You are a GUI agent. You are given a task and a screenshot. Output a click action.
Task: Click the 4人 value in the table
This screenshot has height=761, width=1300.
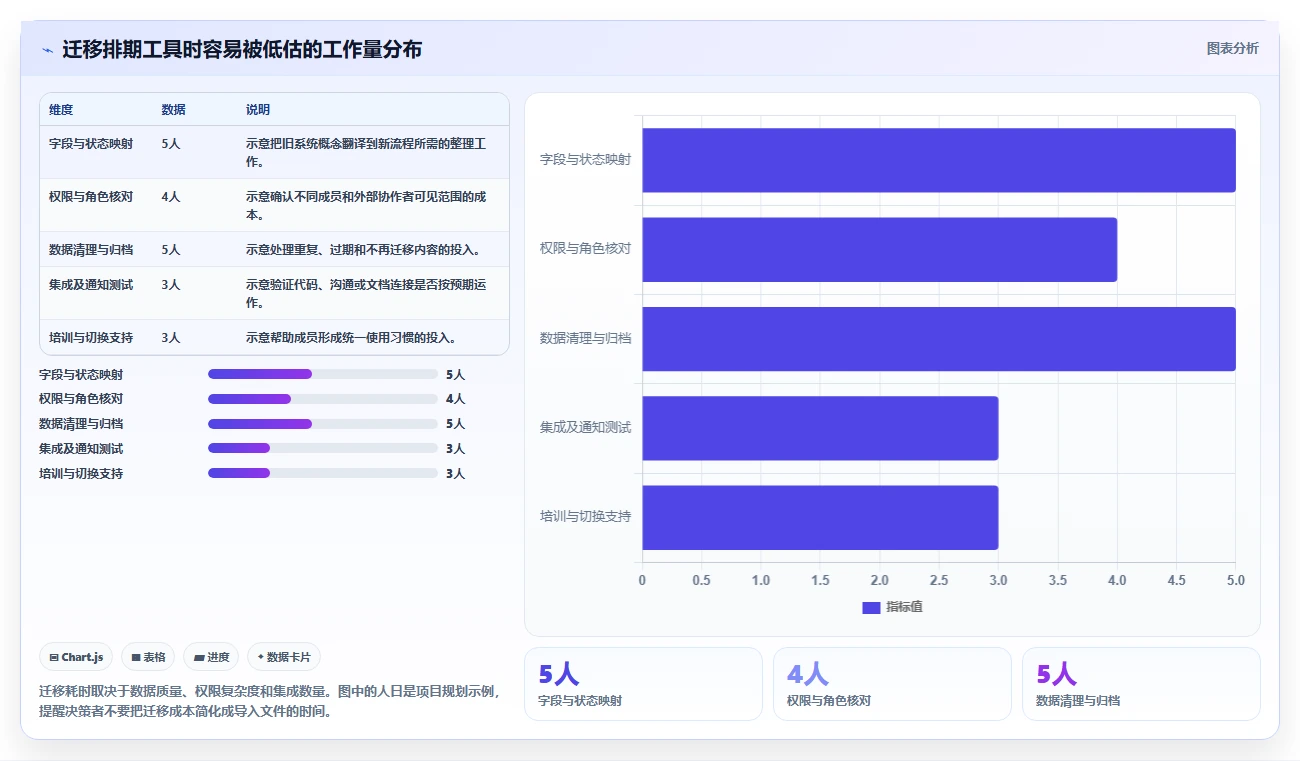171,197
